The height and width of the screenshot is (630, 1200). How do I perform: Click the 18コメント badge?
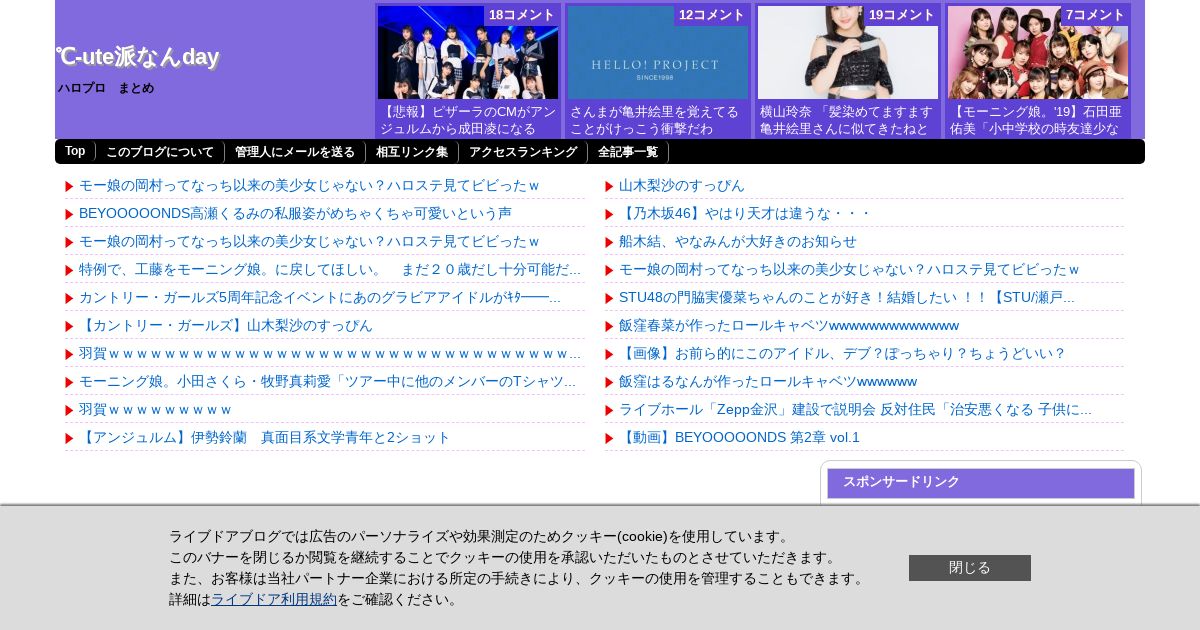(521, 15)
